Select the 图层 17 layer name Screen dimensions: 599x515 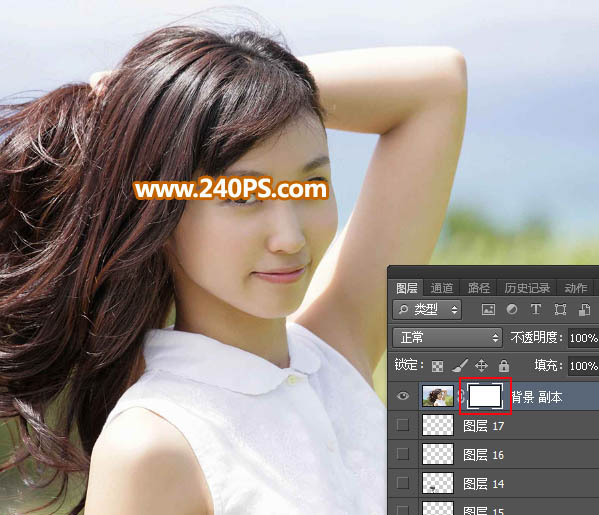(484, 426)
